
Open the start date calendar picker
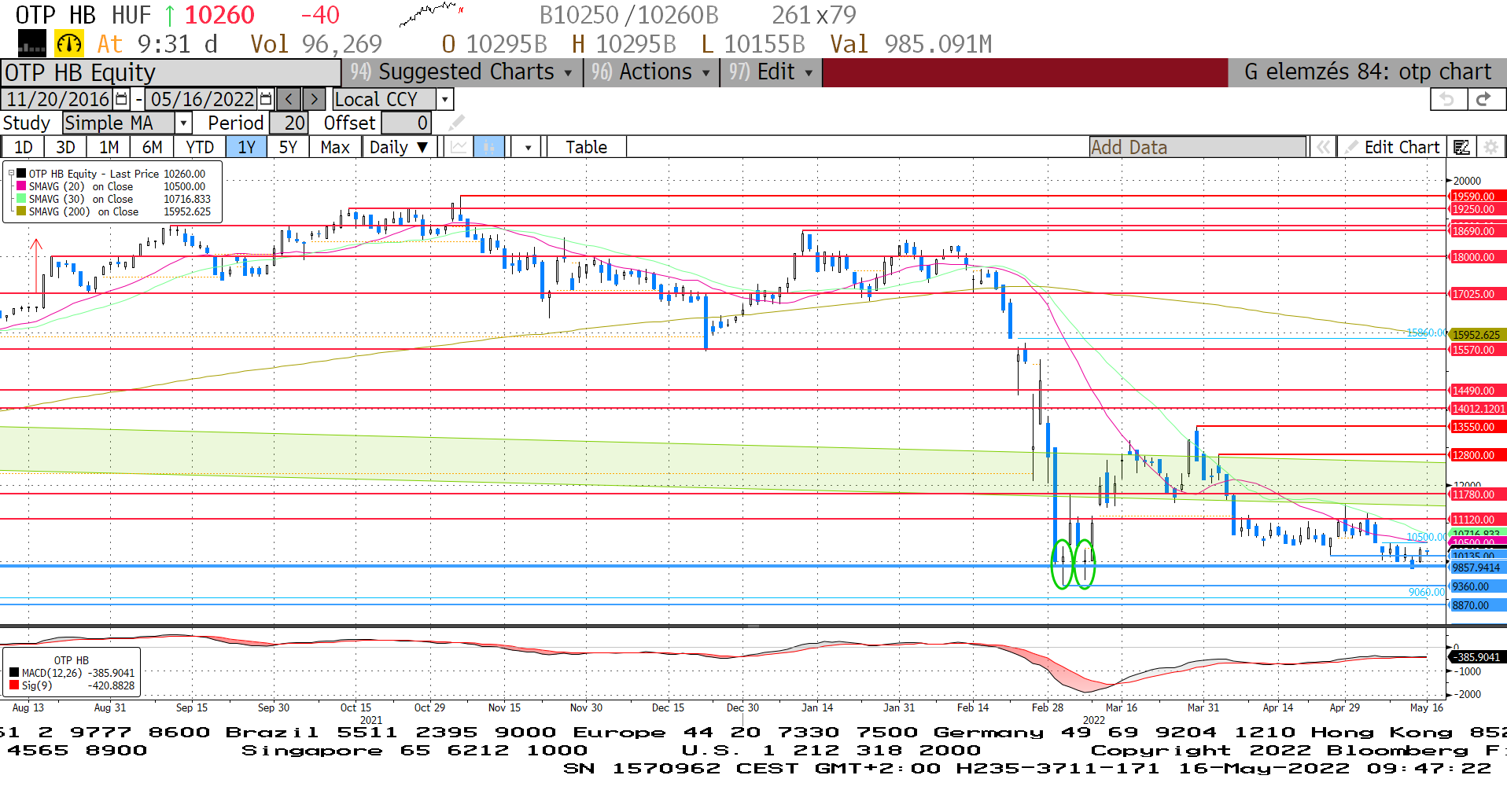tap(121, 99)
